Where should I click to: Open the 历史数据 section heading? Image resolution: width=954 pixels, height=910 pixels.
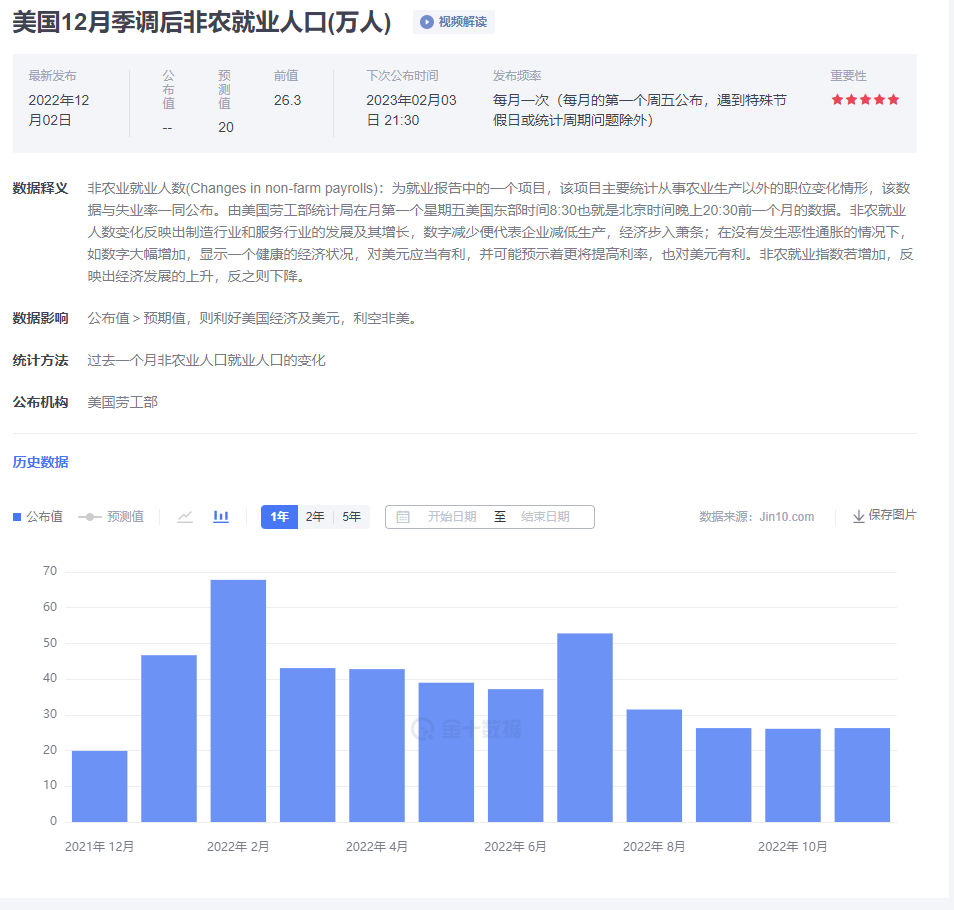coord(41,462)
